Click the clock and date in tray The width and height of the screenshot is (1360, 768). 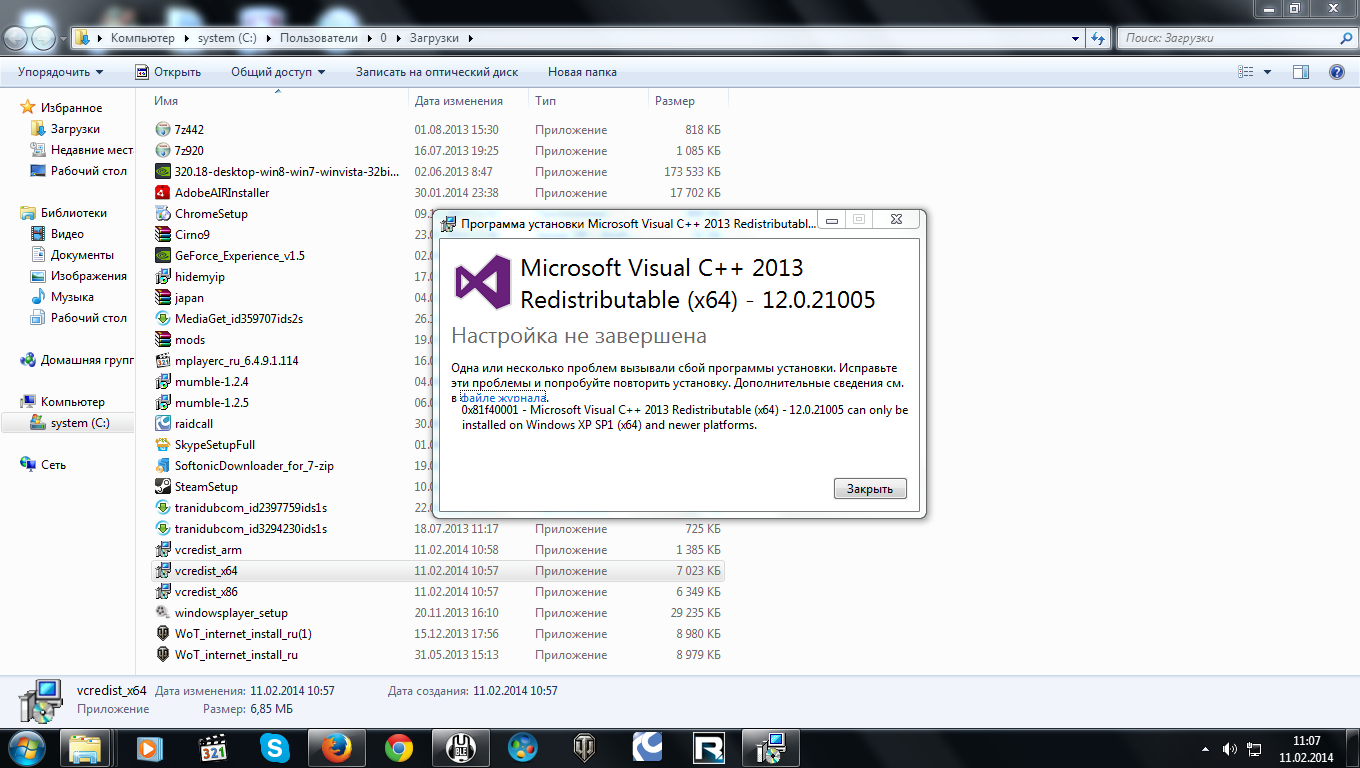tap(1306, 748)
